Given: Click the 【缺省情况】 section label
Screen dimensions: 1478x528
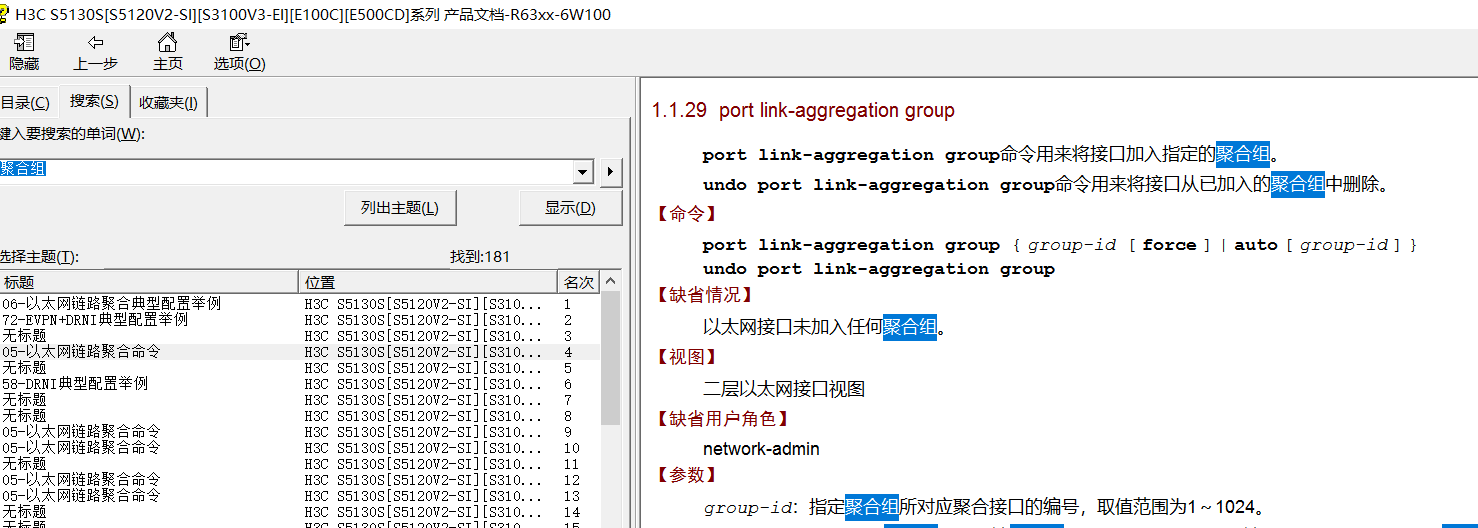Looking at the screenshot, I should pyautogui.click(x=705, y=295).
